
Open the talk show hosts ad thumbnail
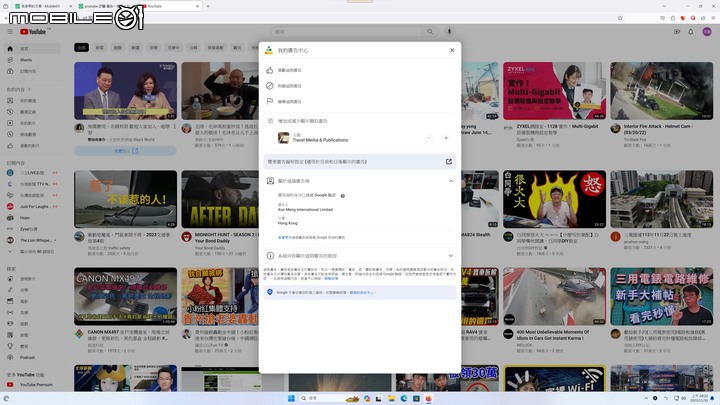tap(125, 91)
